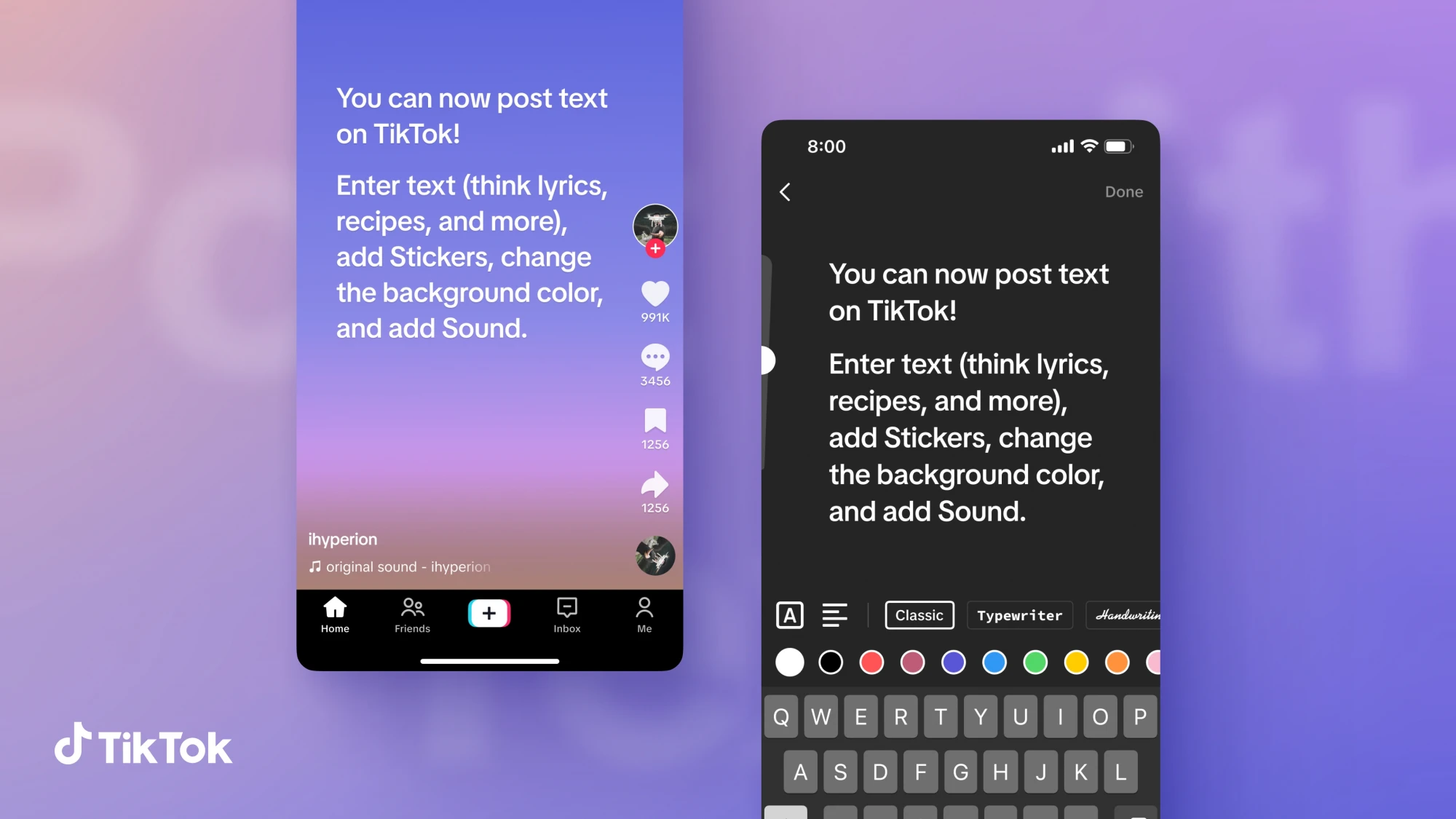Tap the Comments speech bubble icon
1456x819 pixels.
pos(654,357)
